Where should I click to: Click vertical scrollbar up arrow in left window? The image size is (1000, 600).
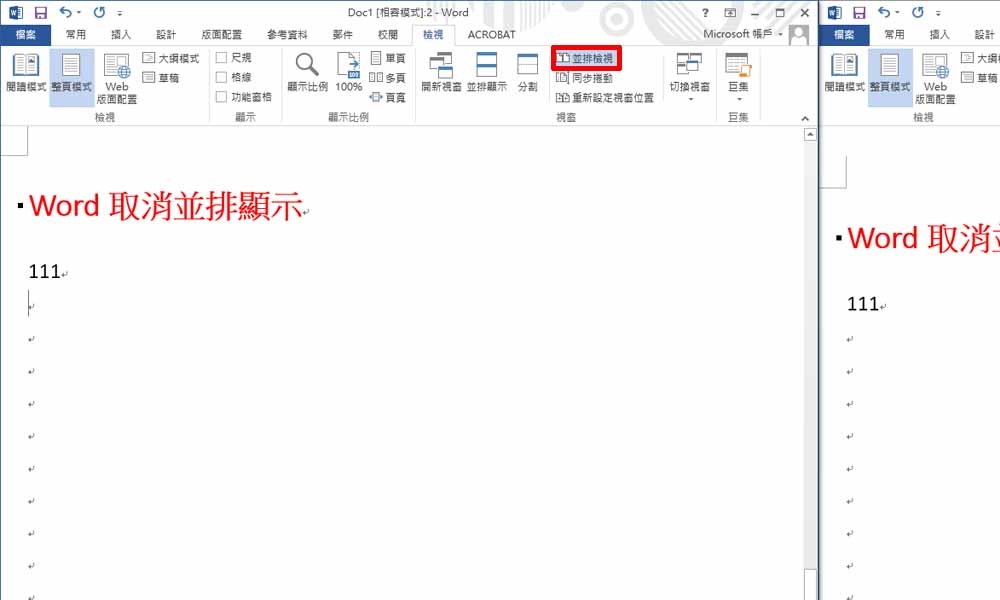(810, 135)
